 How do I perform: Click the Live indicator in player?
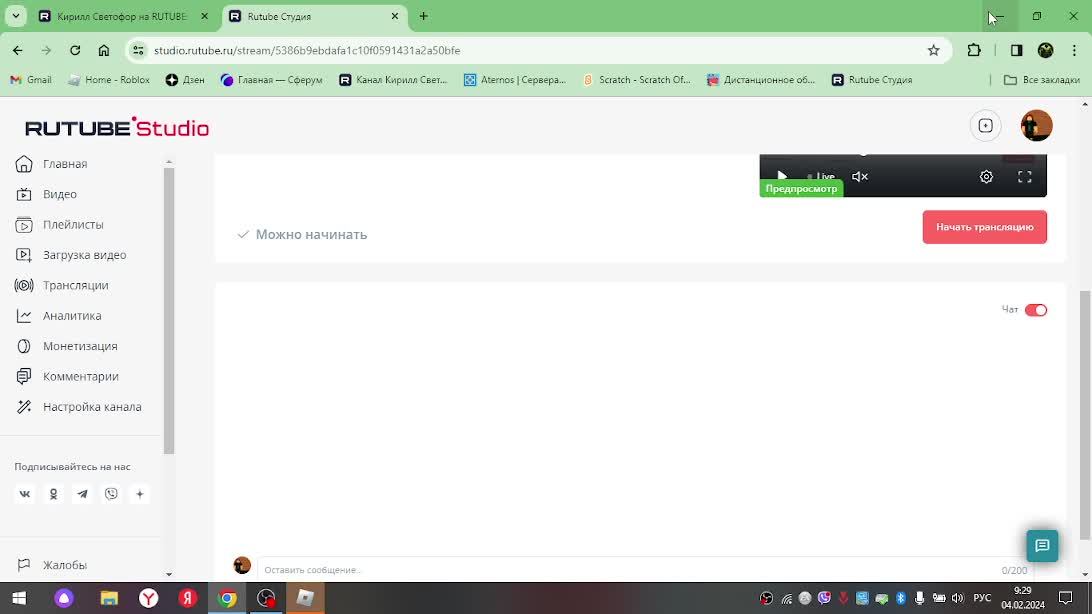point(821,177)
